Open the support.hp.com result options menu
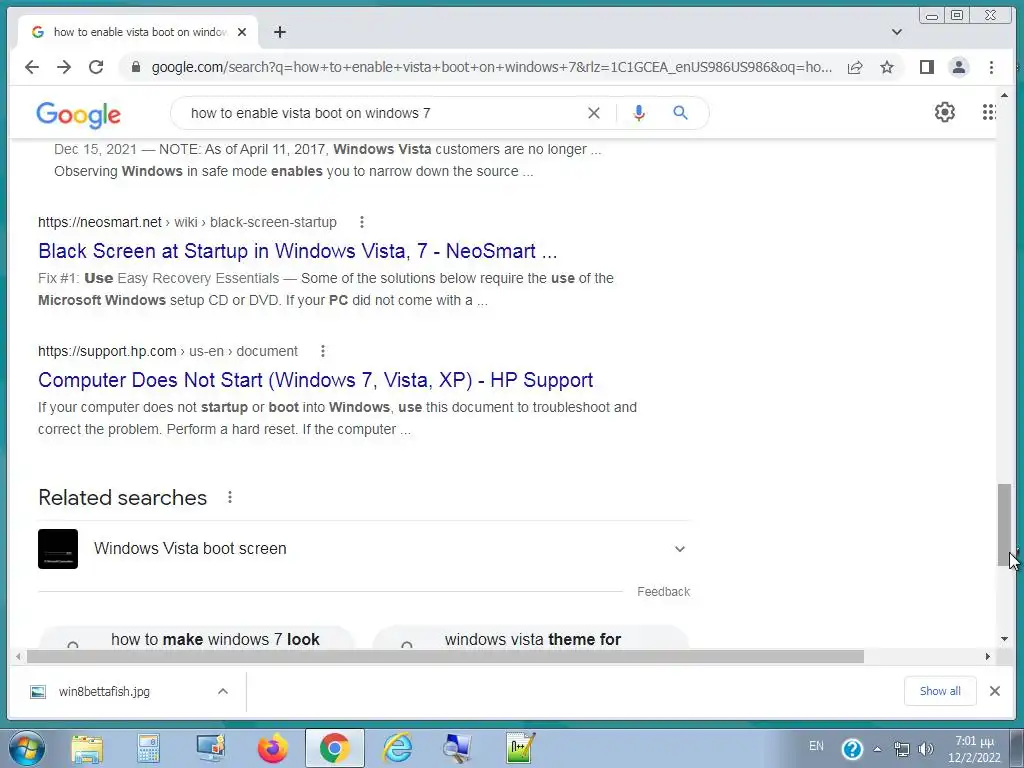 (x=322, y=351)
